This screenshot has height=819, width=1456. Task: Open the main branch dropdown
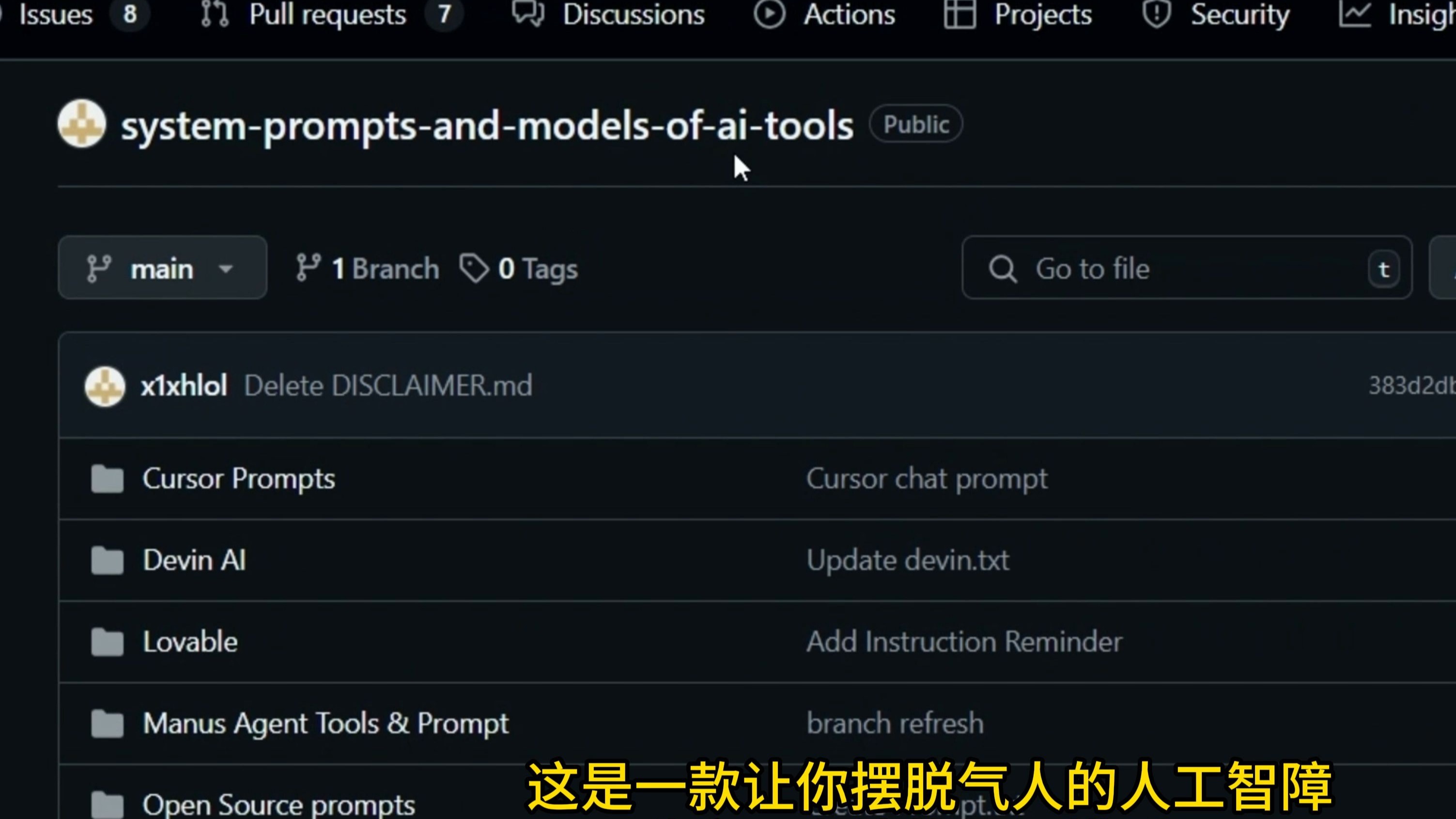pos(162,268)
